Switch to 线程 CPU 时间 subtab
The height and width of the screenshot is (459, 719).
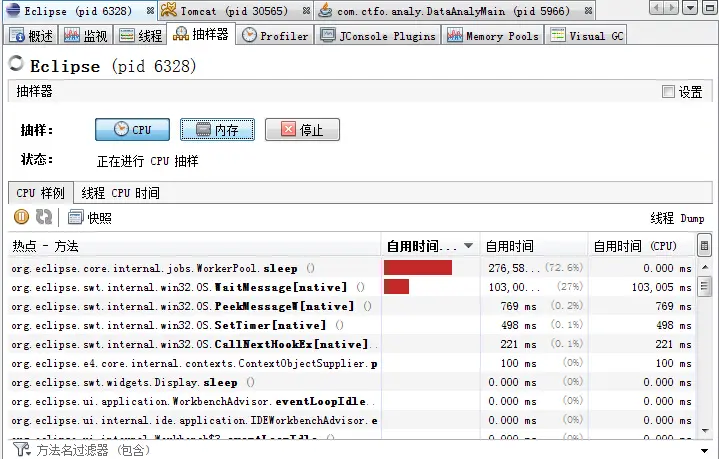point(121,193)
